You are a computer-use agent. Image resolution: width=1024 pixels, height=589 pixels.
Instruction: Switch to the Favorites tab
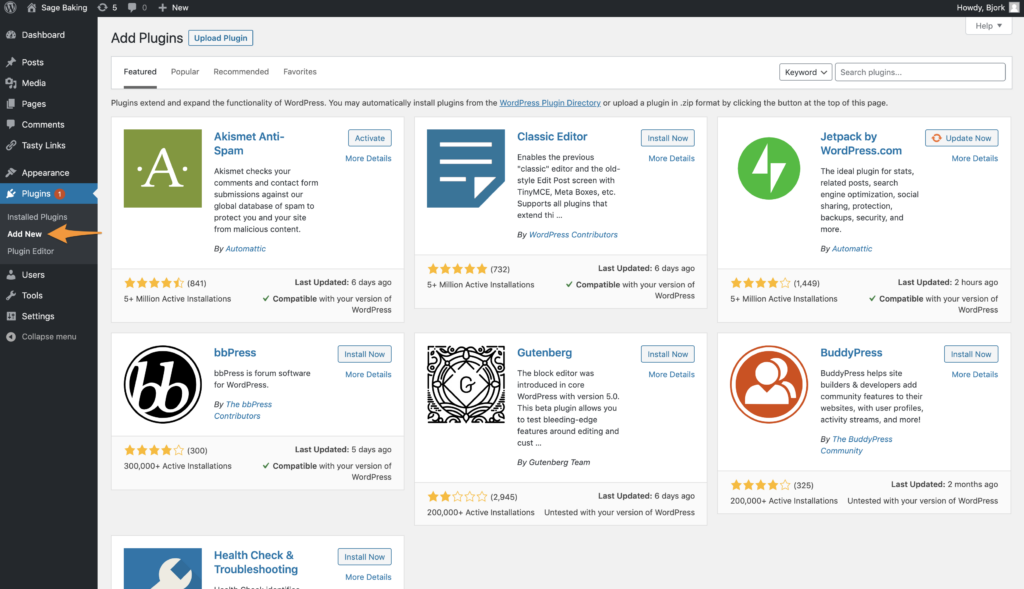point(300,72)
